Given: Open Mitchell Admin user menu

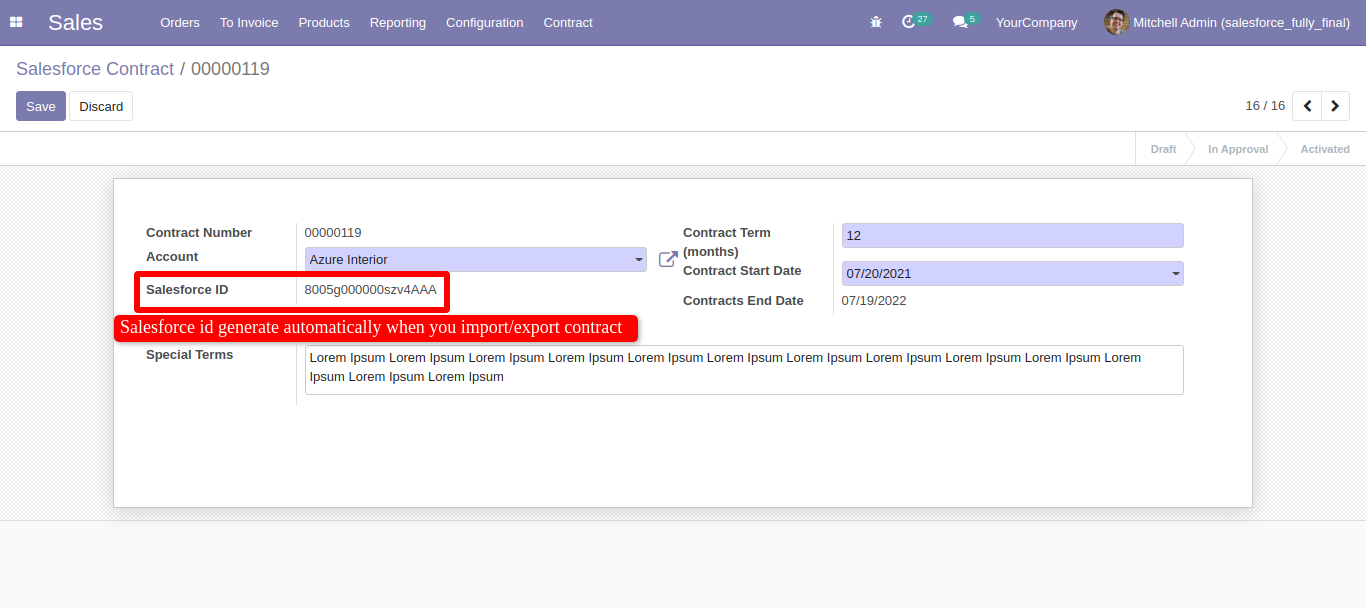Looking at the screenshot, I should (x=1227, y=22).
